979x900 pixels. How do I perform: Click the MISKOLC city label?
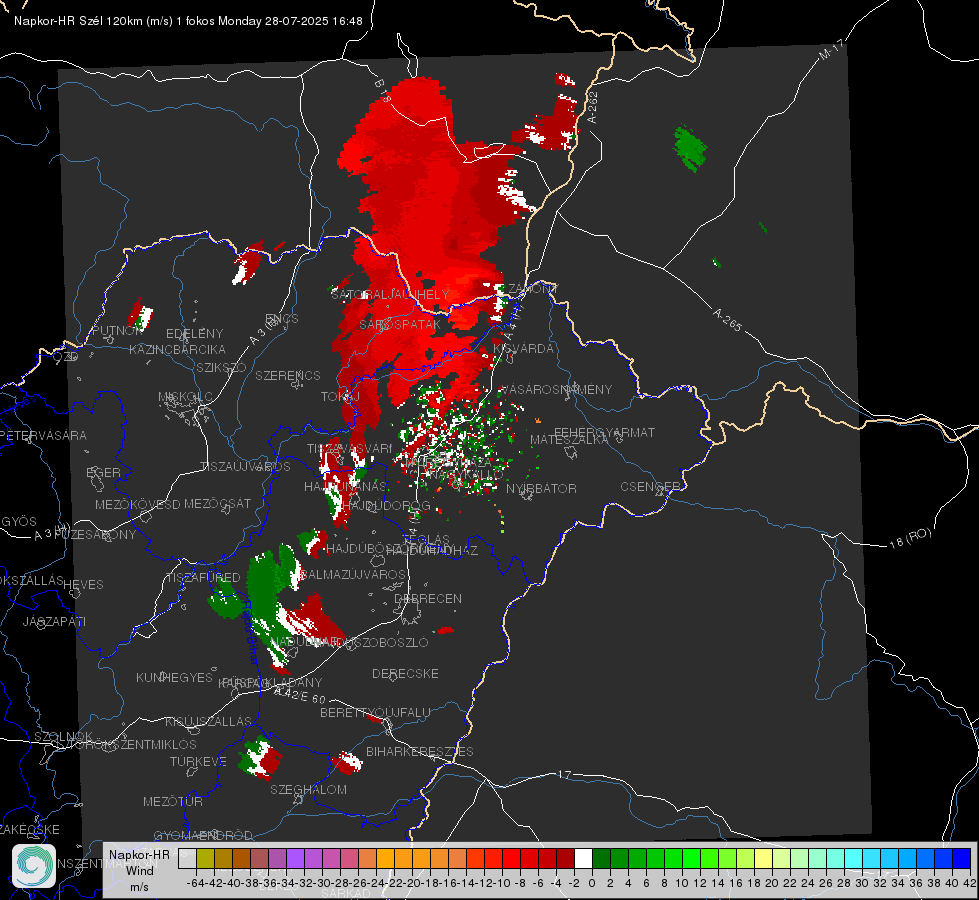pos(185,397)
